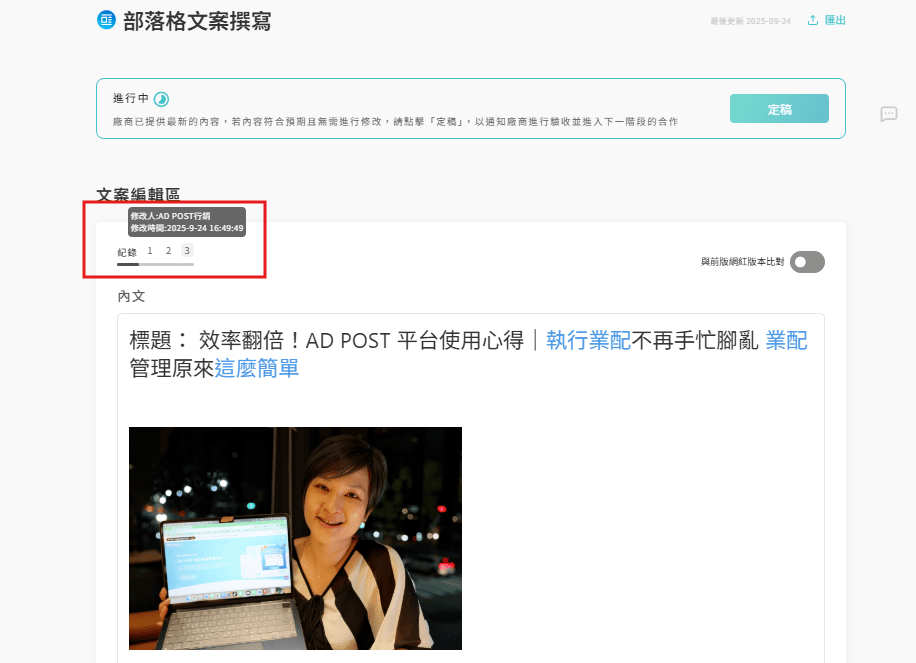916x663 pixels.
Task: Click the 匯出 export link
Action: [835, 20]
